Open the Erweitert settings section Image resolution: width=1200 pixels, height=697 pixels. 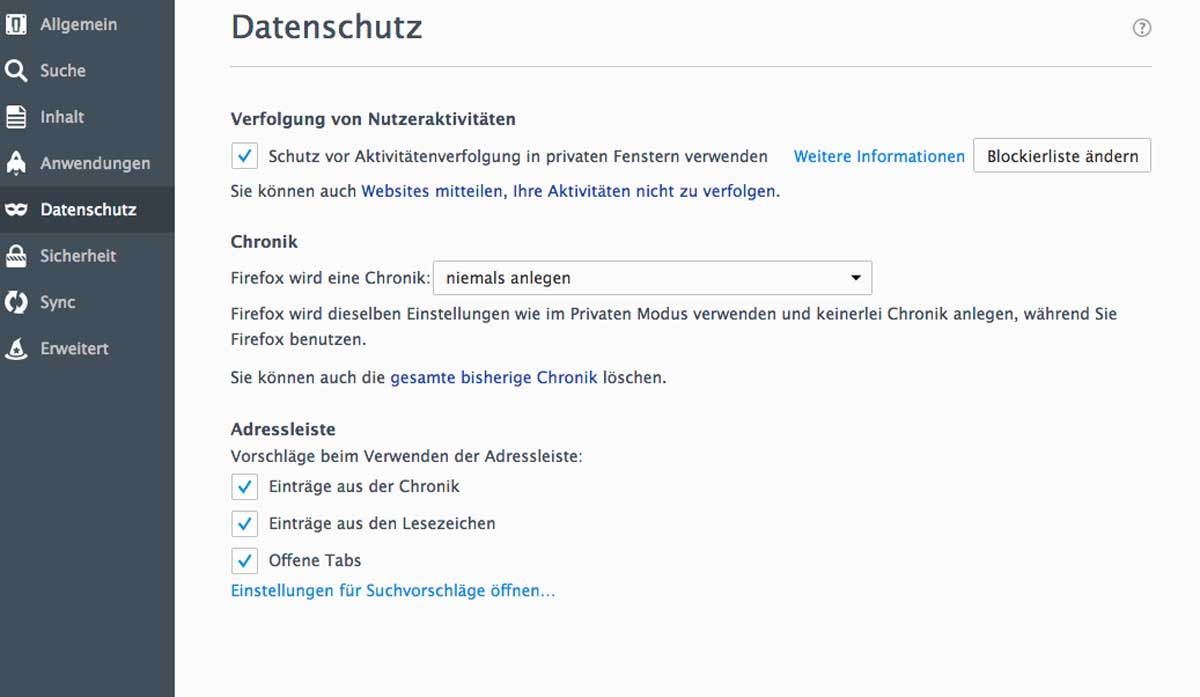pos(74,349)
